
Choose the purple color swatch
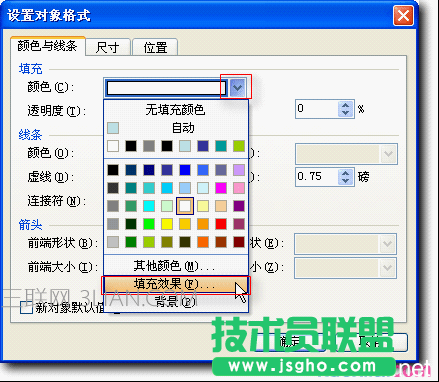[x=239, y=206]
